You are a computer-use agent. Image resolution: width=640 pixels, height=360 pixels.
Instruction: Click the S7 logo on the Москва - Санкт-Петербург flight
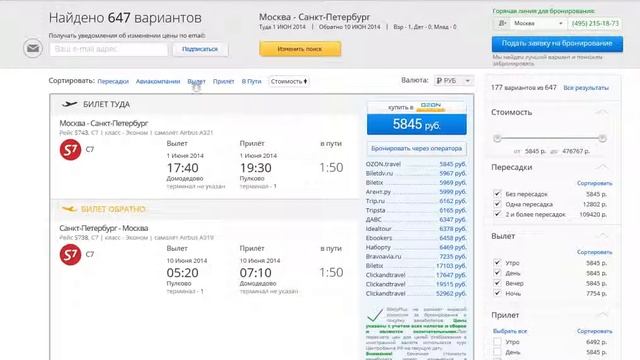point(70,150)
